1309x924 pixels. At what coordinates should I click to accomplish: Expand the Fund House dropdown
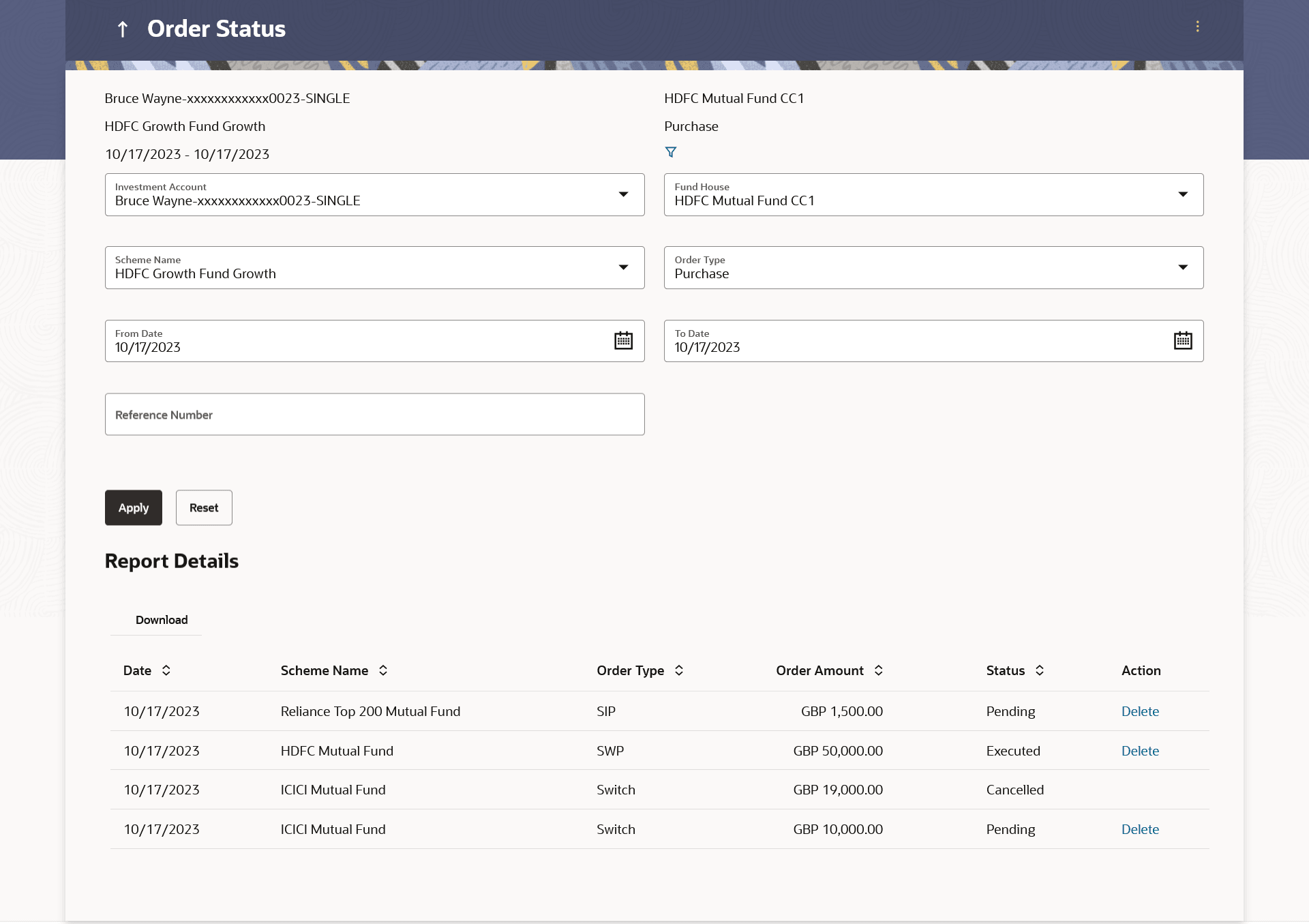point(1183,195)
